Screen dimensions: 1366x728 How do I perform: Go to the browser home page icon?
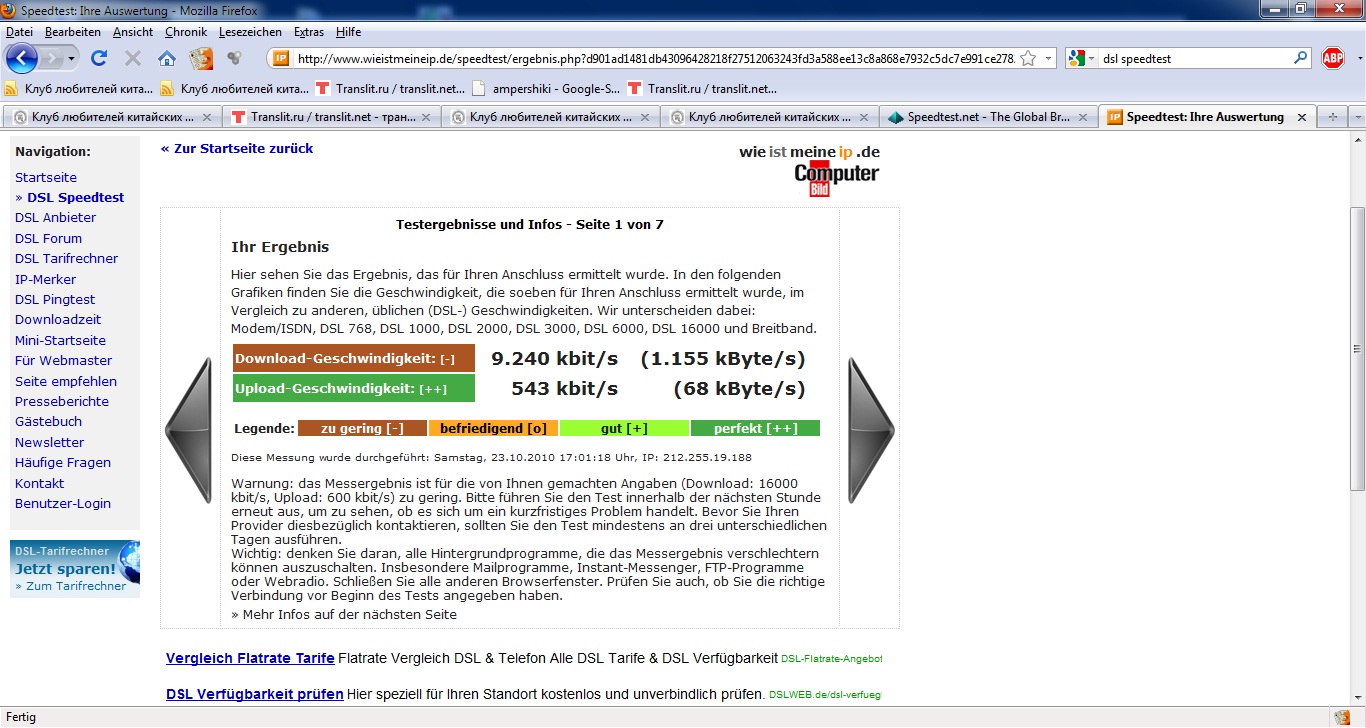coord(167,58)
